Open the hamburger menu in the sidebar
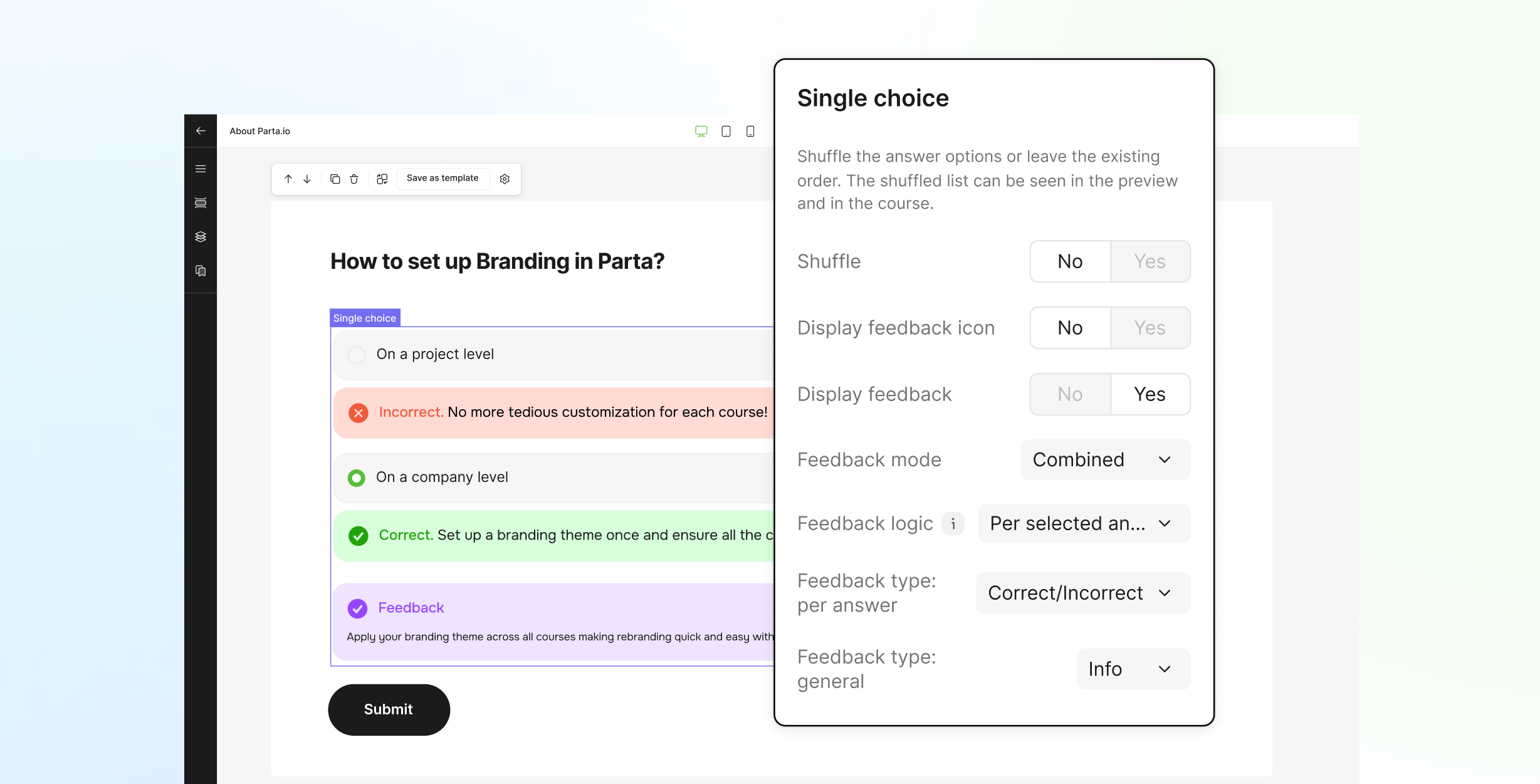This screenshot has width=1540, height=784. coord(201,169)
